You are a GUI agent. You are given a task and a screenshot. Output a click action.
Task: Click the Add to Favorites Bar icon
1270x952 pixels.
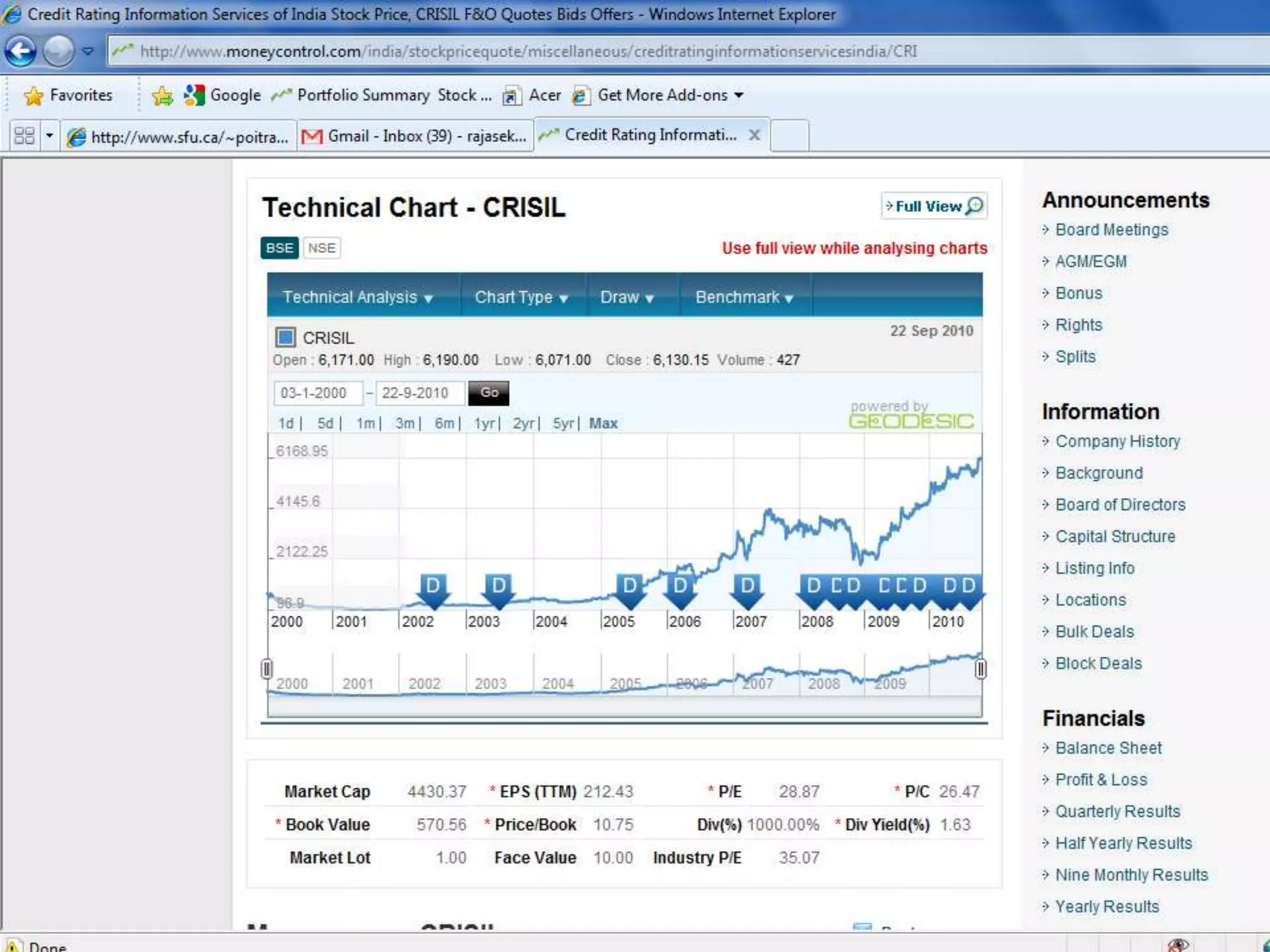coord(162,95)
